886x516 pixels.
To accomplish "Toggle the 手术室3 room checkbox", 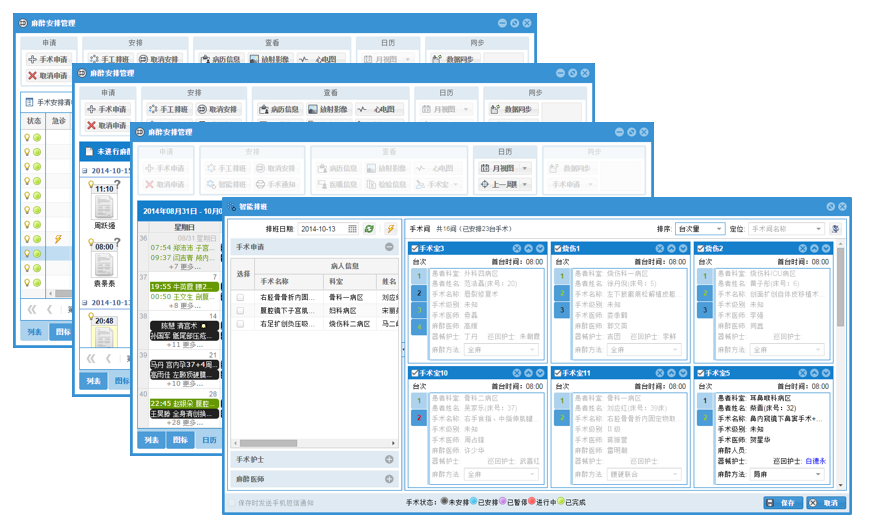I will click(415, 249).
